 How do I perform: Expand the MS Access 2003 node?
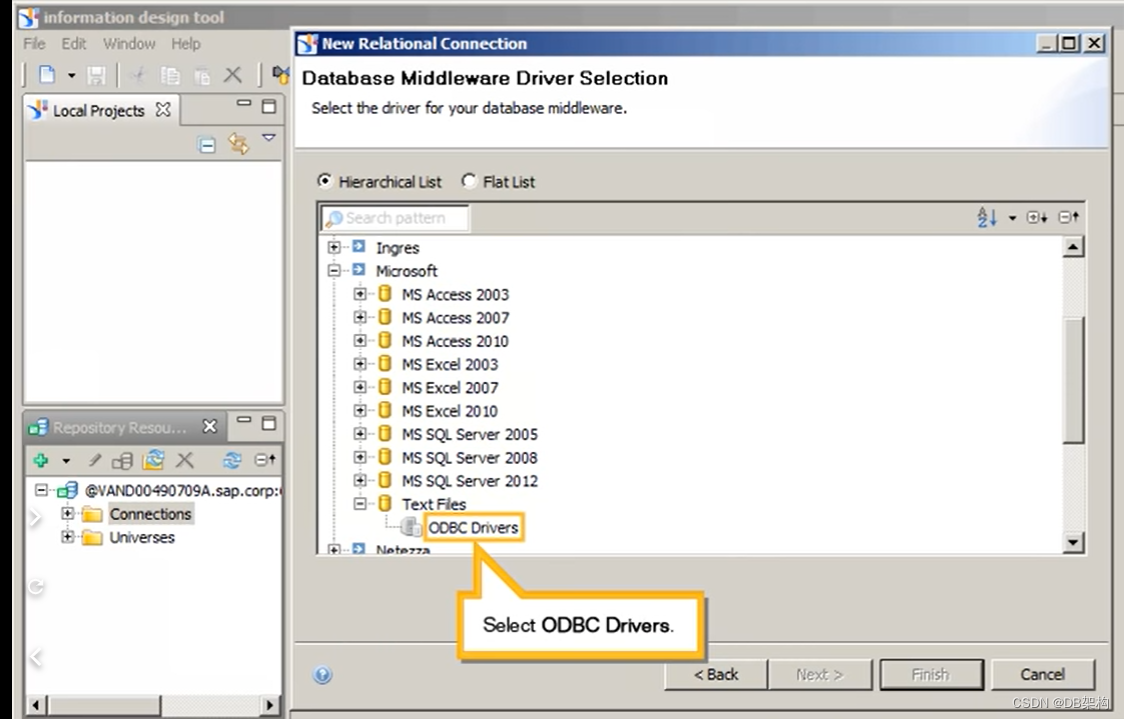pos(360,294)
